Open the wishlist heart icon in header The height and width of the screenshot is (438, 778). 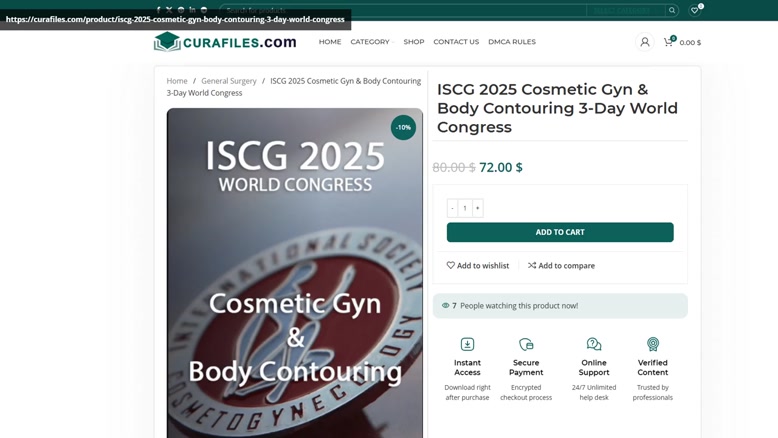tap(695, 10)
